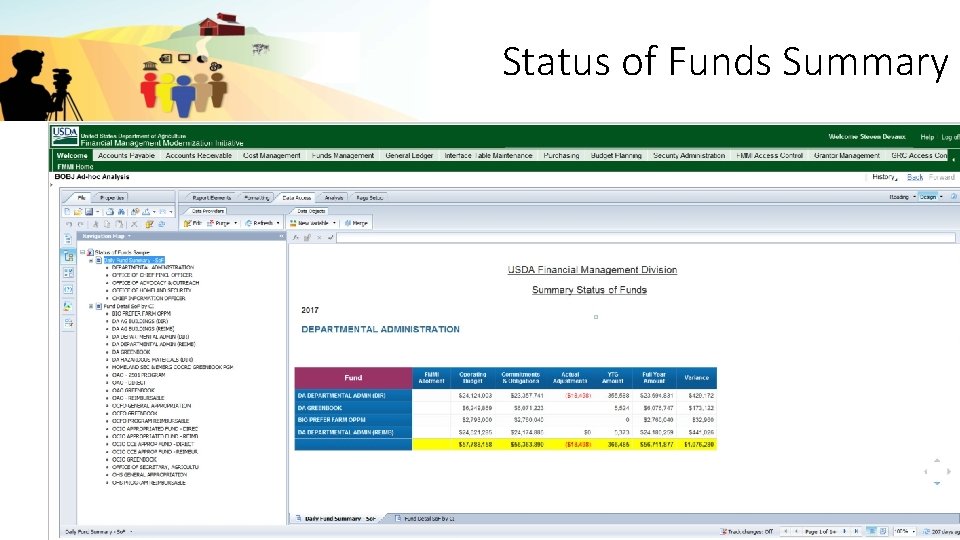960x540 pixels.
Task: Open the Navigation Map side panel icon
Action: (68, 256)
